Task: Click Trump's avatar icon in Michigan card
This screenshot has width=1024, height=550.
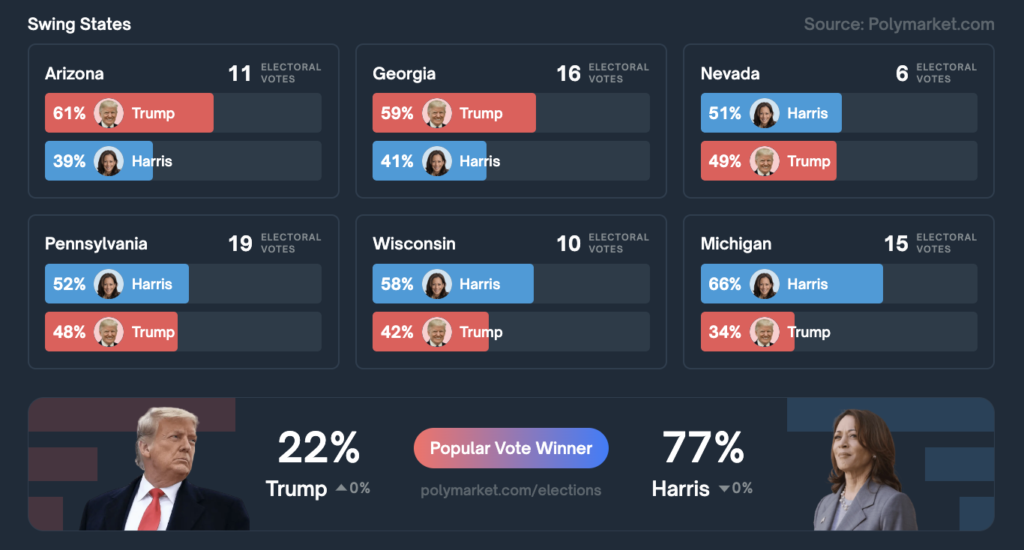Action: point(765,332)
